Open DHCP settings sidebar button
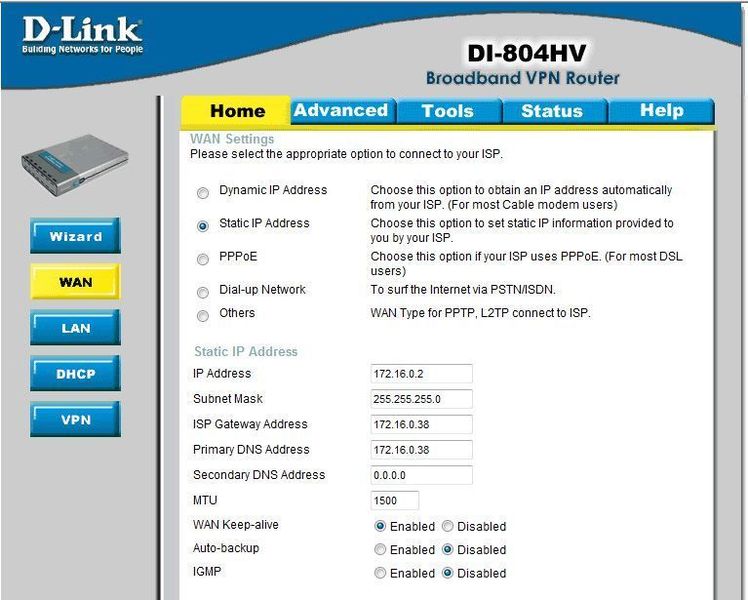Screen dimensions: 748x600 tap(75, 373)
